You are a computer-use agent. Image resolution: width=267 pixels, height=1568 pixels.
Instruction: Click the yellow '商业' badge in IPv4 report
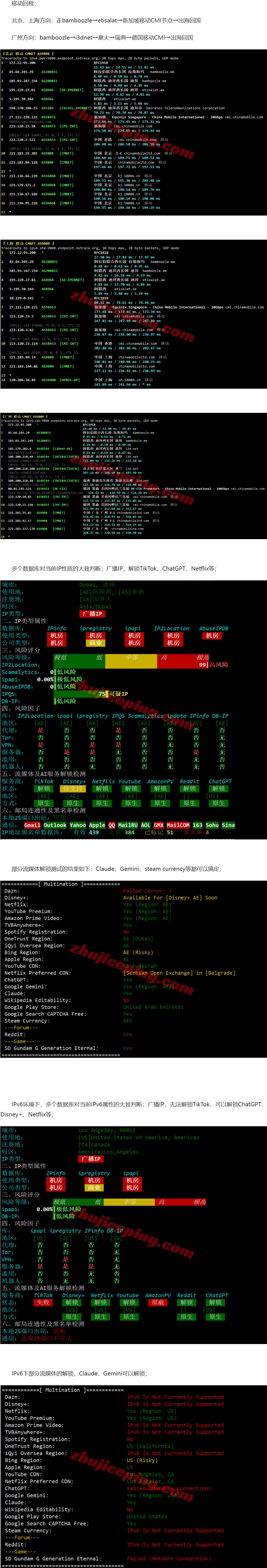[96, 643]
